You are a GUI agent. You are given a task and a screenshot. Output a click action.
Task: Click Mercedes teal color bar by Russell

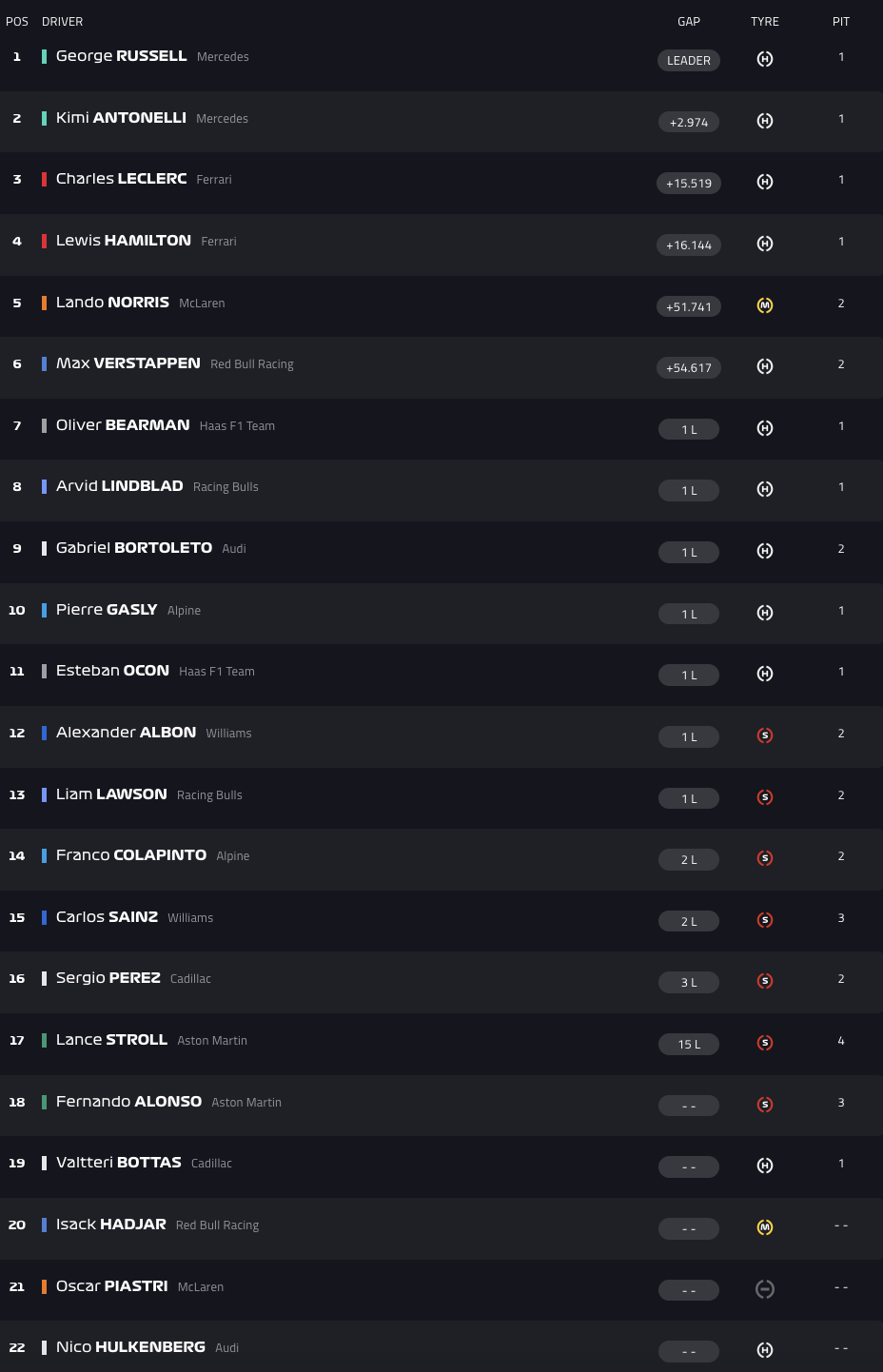coord(44,56)
